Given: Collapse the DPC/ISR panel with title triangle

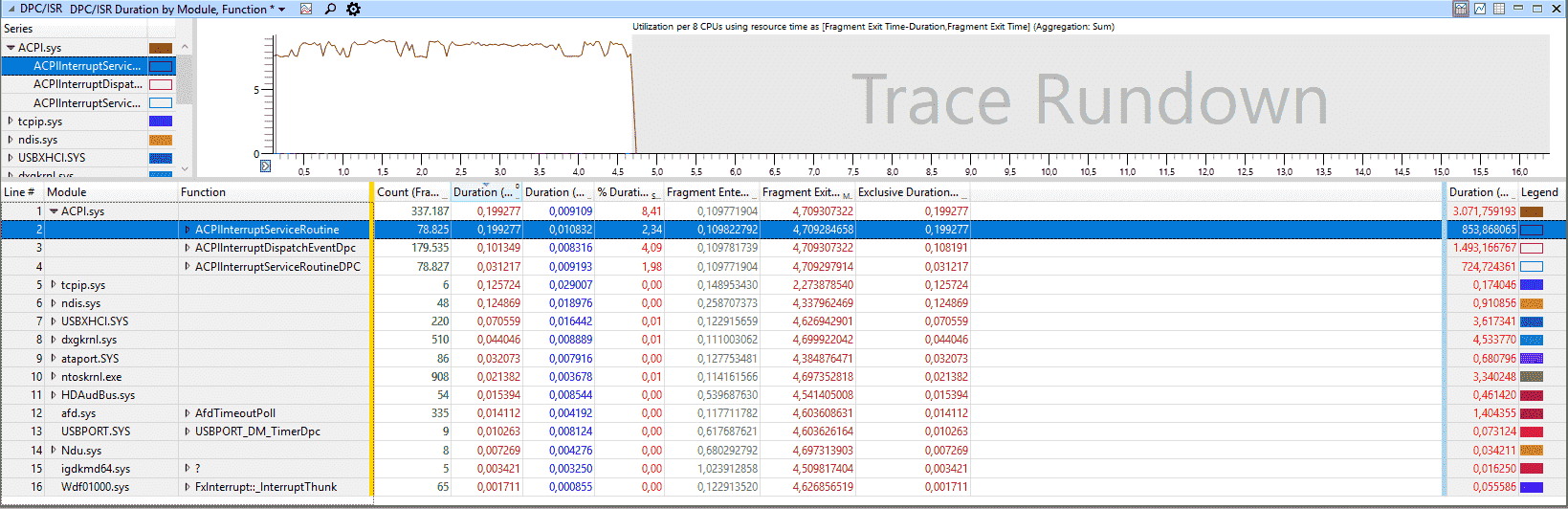Looking at the screenshot, I should coord(11,9).
